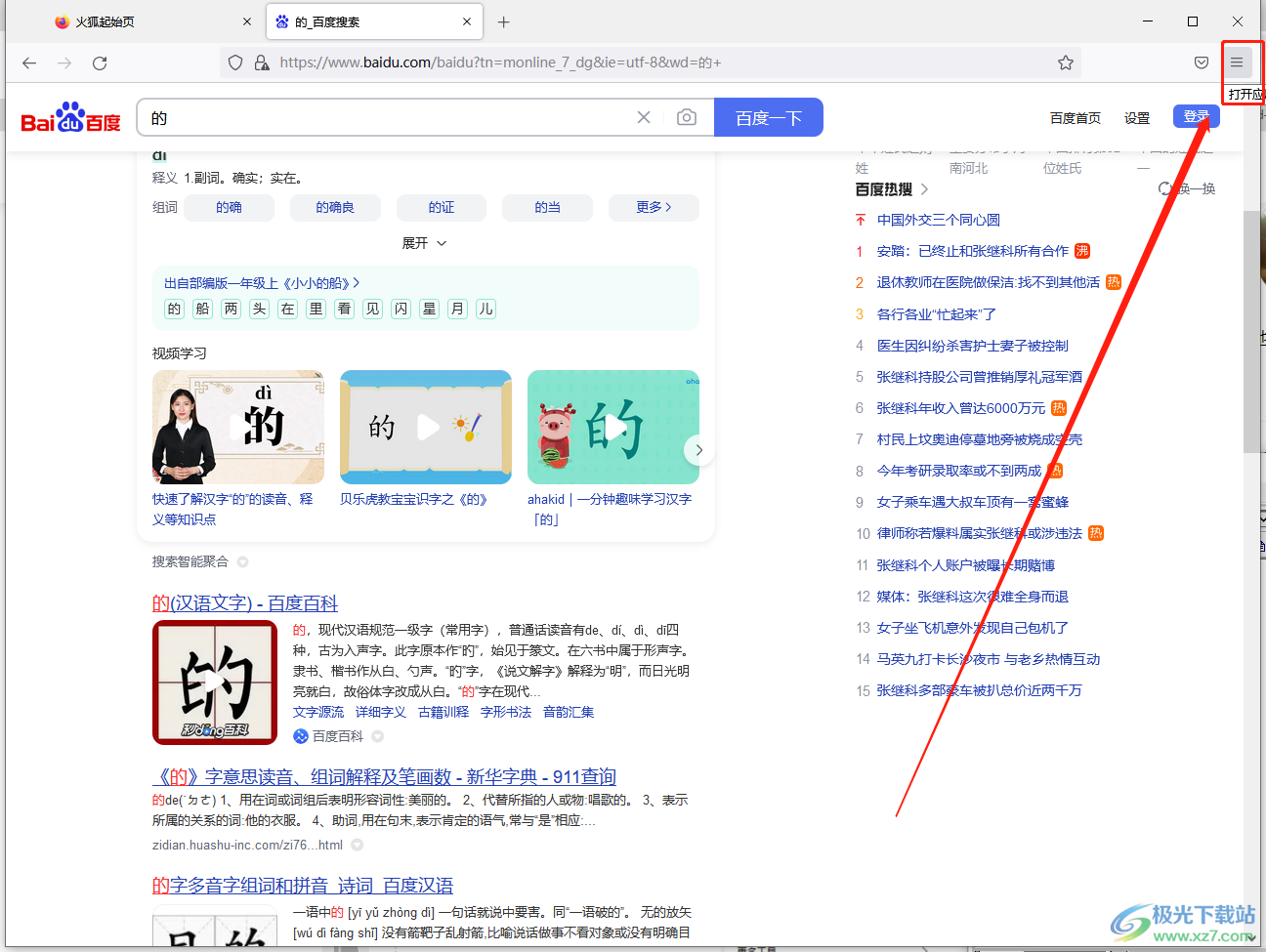Select the 的证 word chip
The image size is (1266, 952).
coord(442,207)
